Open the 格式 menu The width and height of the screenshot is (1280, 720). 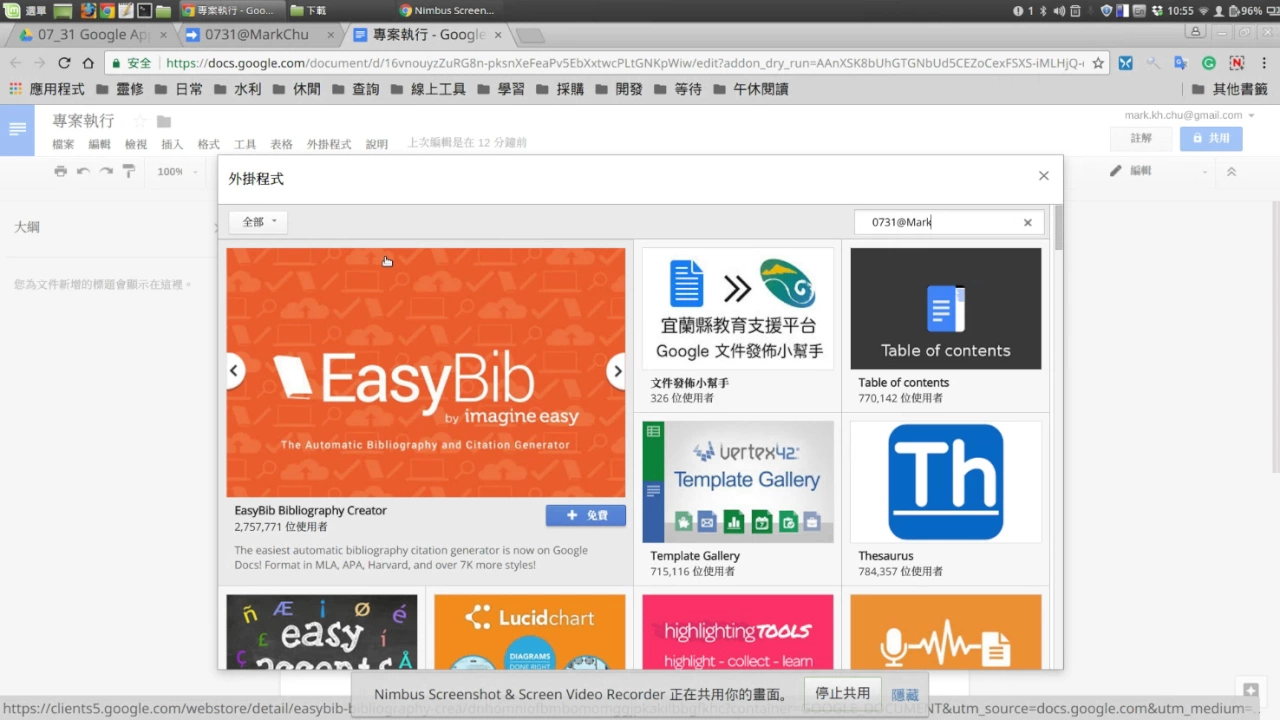coord(208,144)
